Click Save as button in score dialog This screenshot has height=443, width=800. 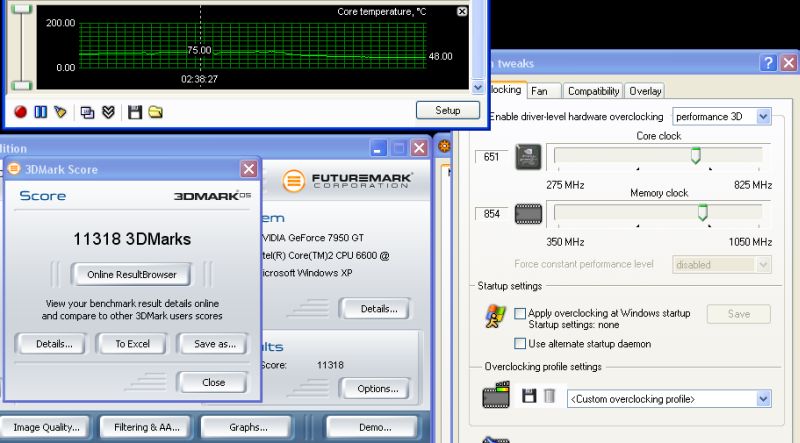pyautogui.click(x=213, y=343)
